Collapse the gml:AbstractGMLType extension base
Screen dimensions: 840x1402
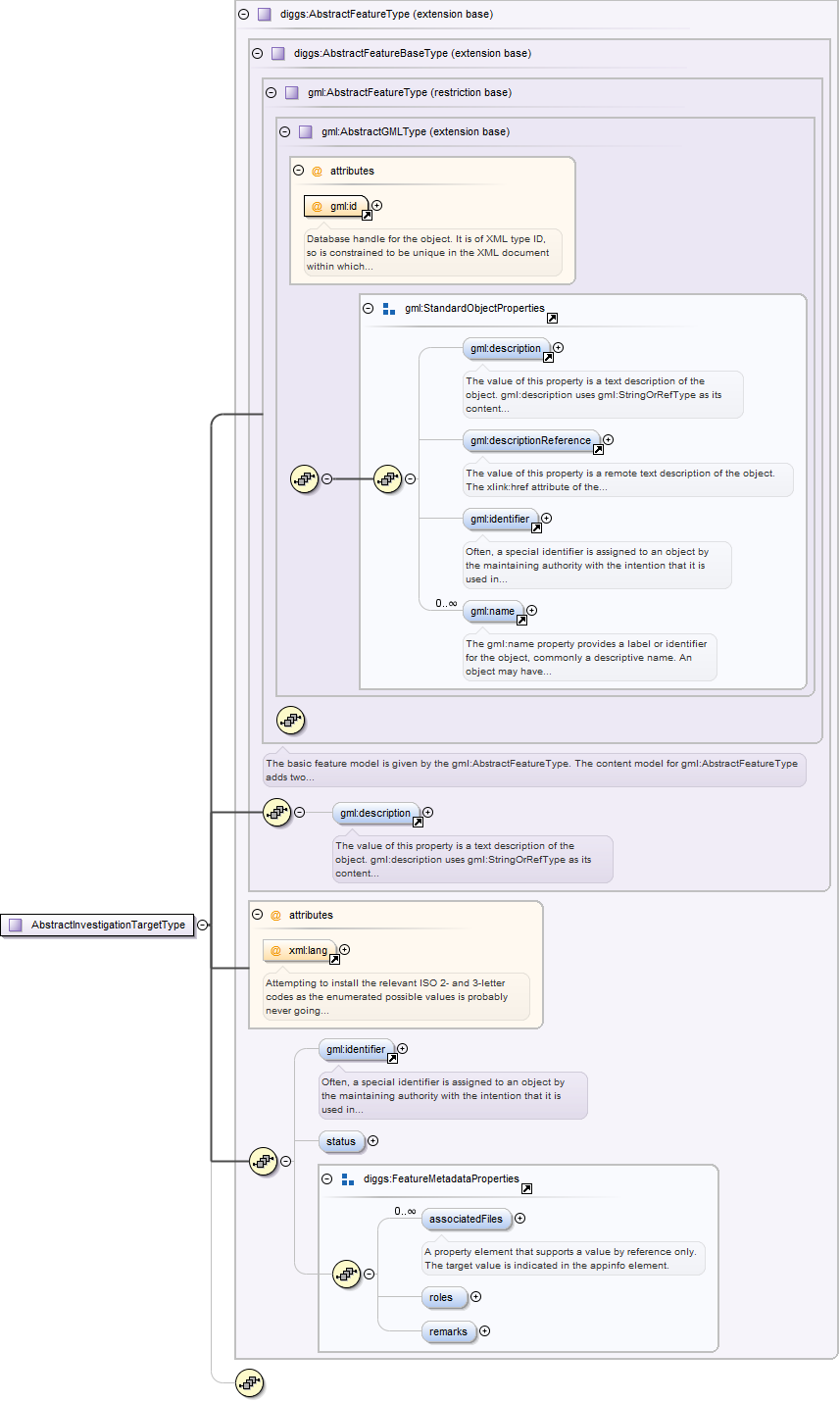[x=284, y=132]
